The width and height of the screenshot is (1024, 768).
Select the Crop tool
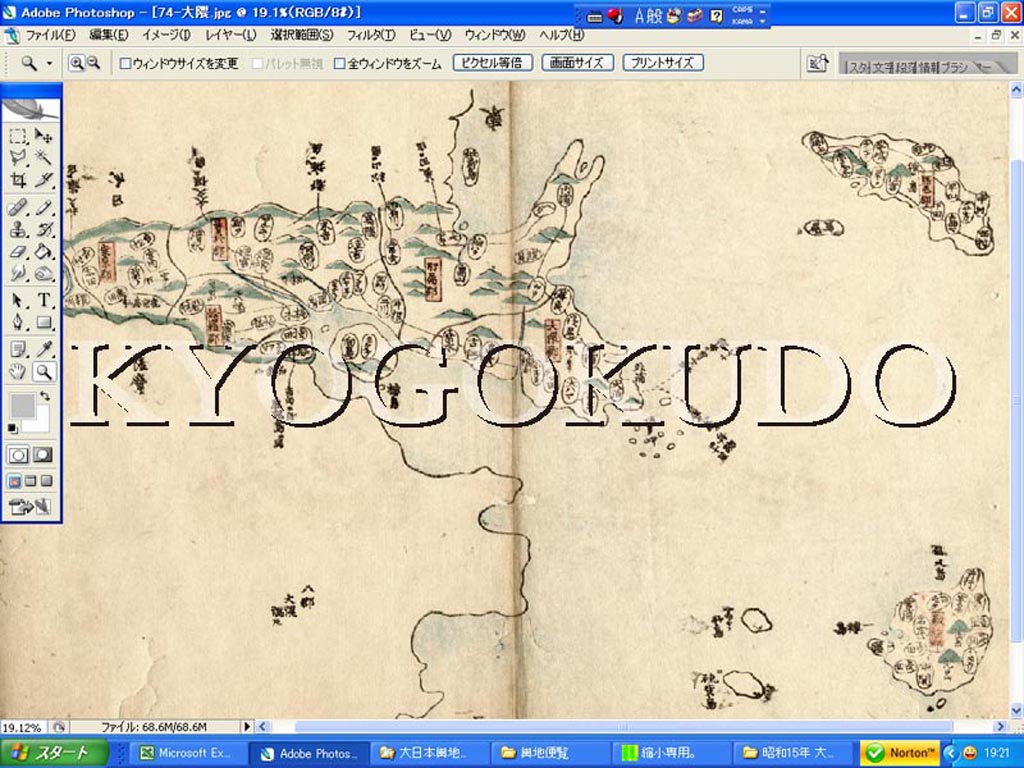click(18, 180)
